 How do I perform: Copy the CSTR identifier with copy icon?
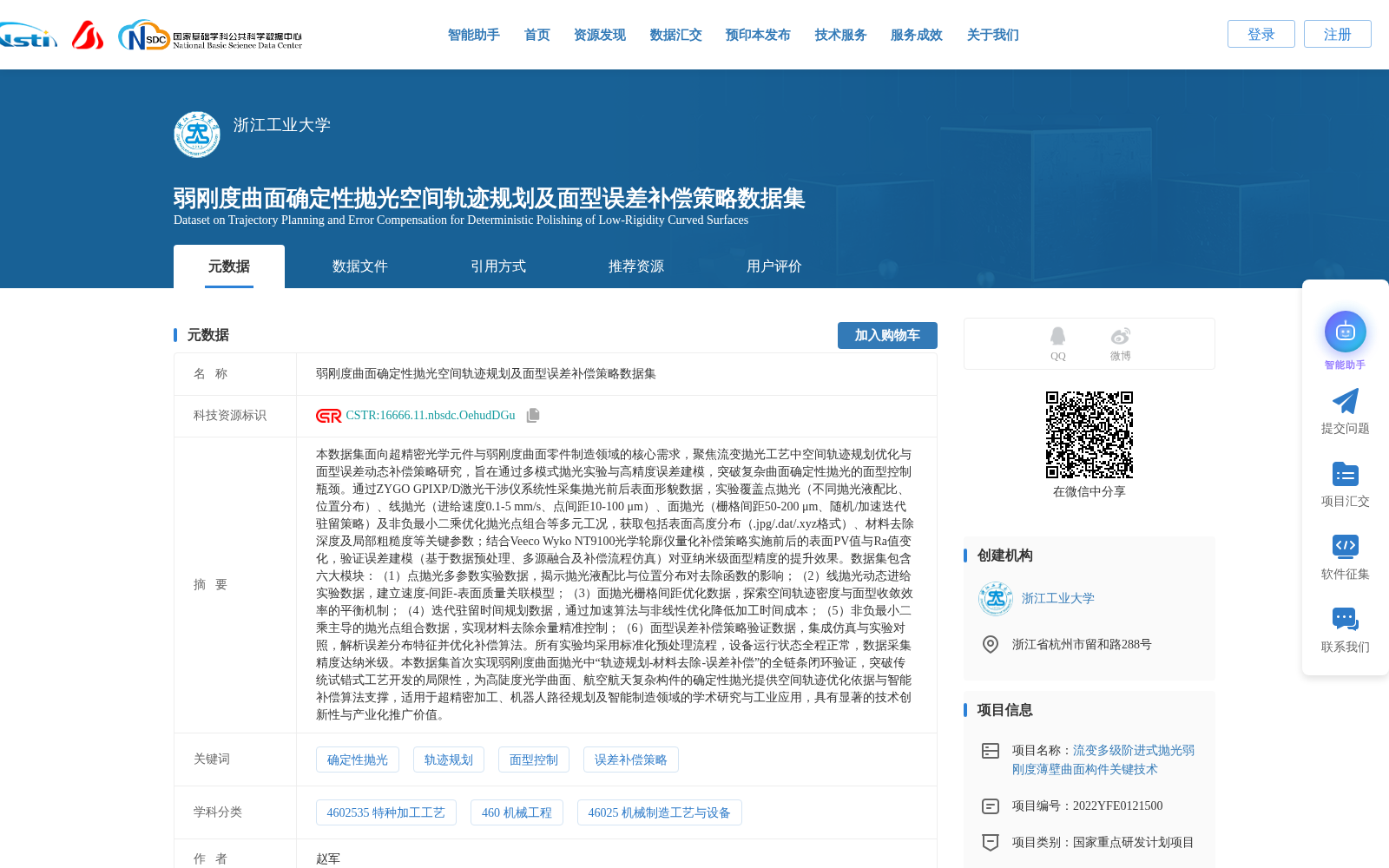533,416
